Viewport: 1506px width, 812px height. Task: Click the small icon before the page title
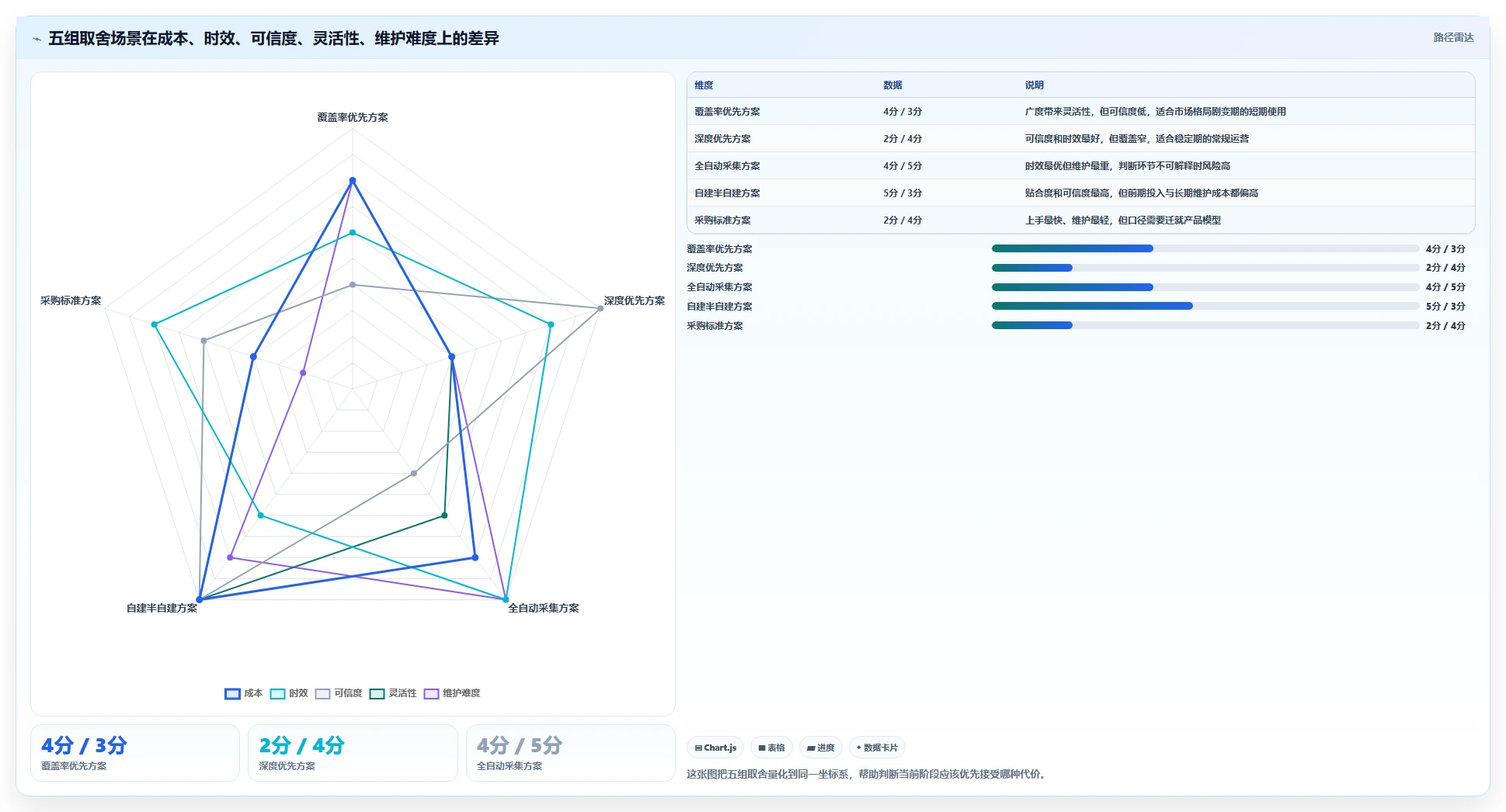[37, 39]
